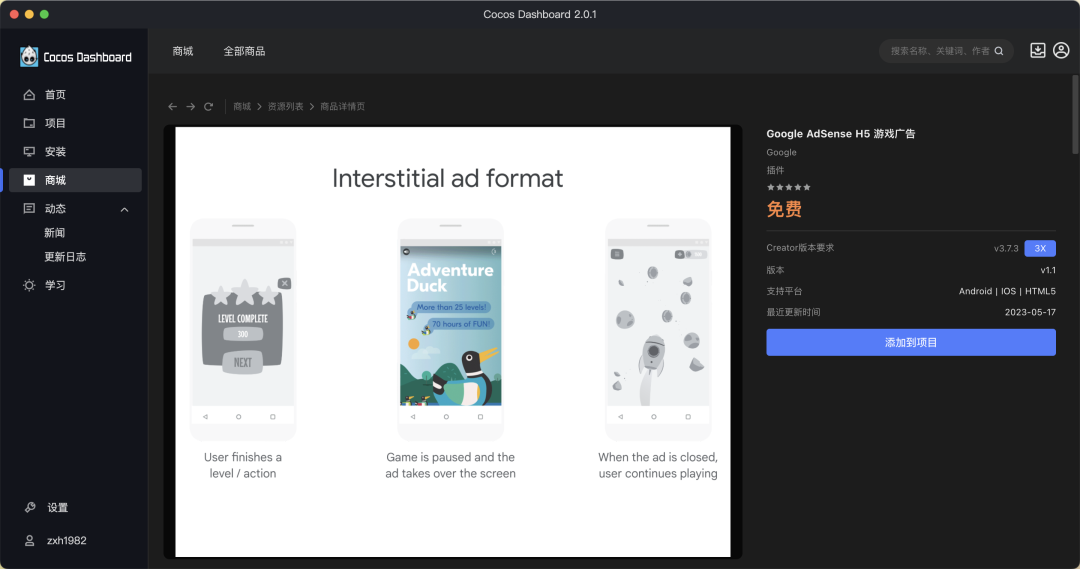Click the monitor icon beside 安装
Screen dimensions: 1080x569
coord(29,152)
